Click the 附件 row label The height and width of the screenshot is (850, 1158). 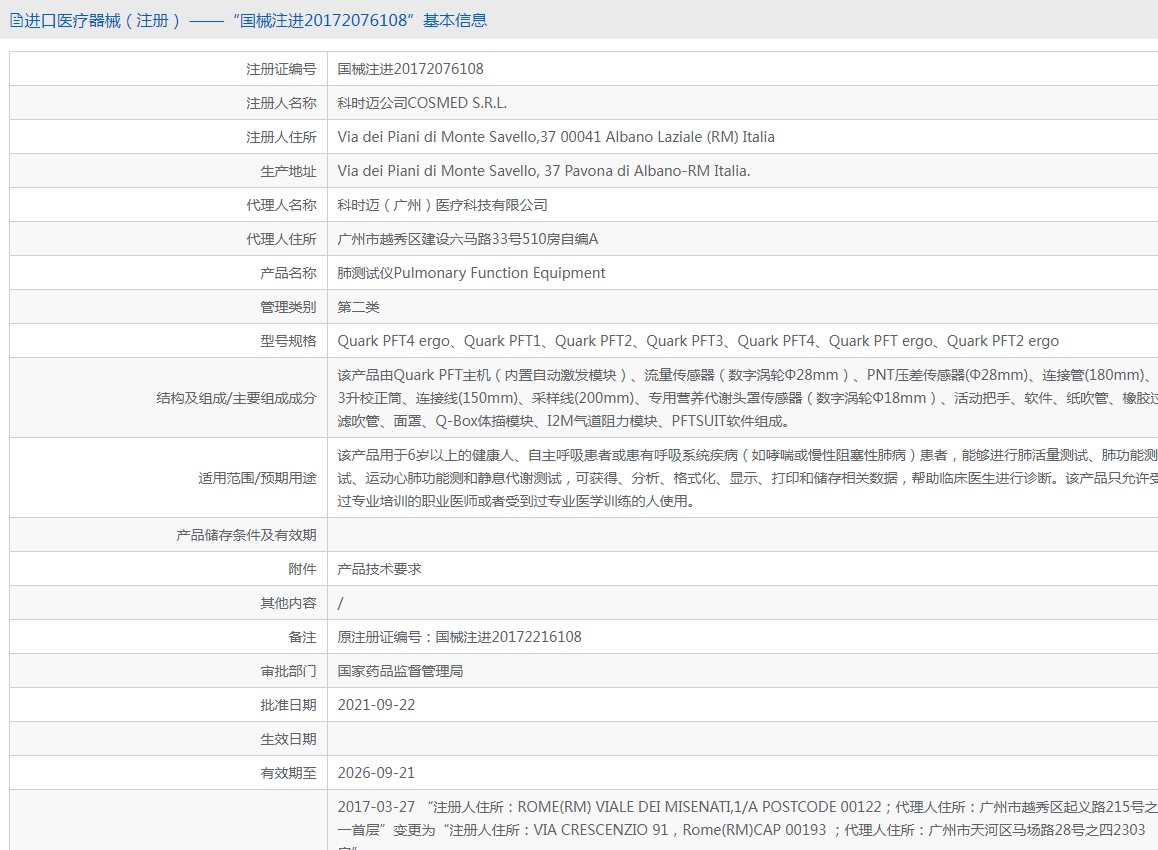(x=302, y=569)
